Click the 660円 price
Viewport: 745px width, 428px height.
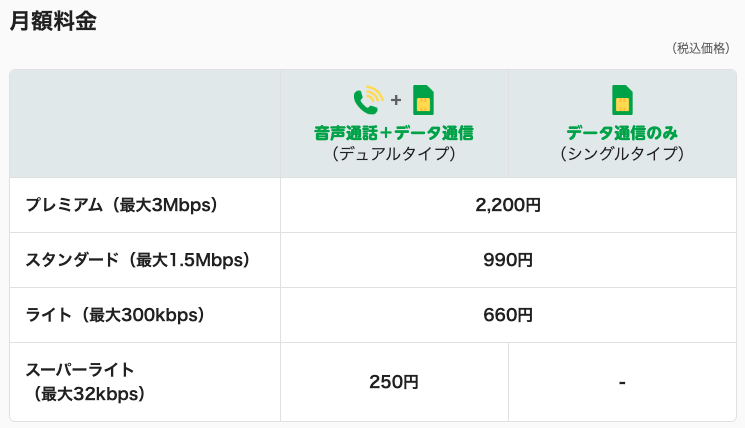coord(508,315)
